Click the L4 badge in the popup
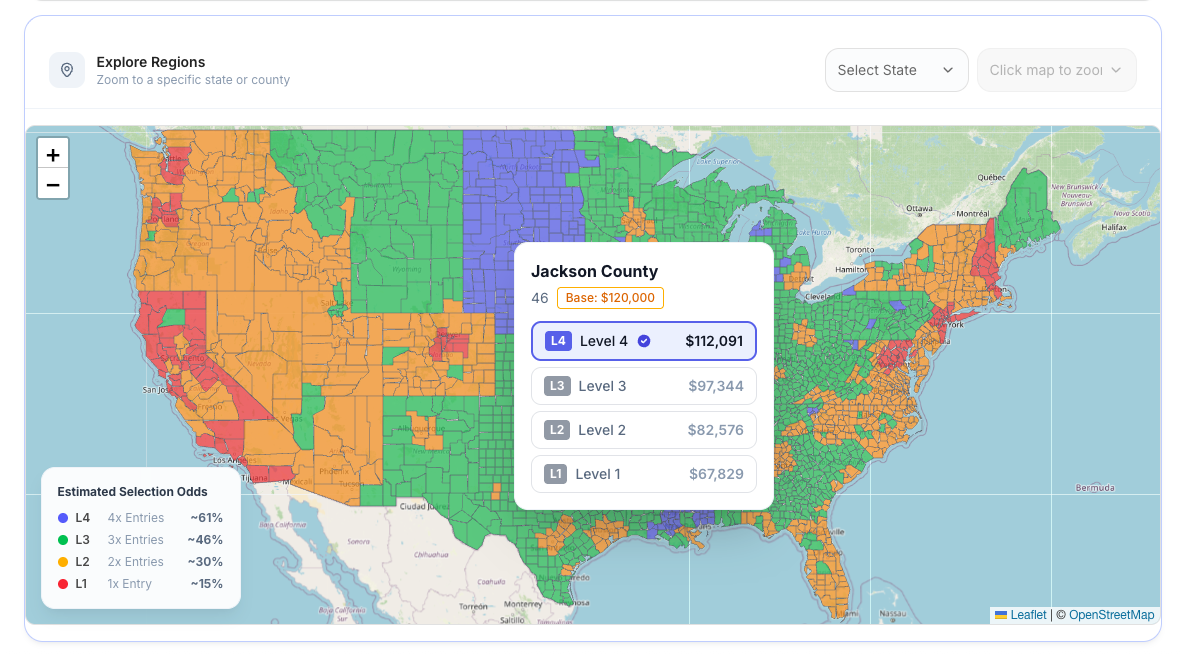Image resolution: width=1180 pixels, height=654 pixels. pos(558,341)
